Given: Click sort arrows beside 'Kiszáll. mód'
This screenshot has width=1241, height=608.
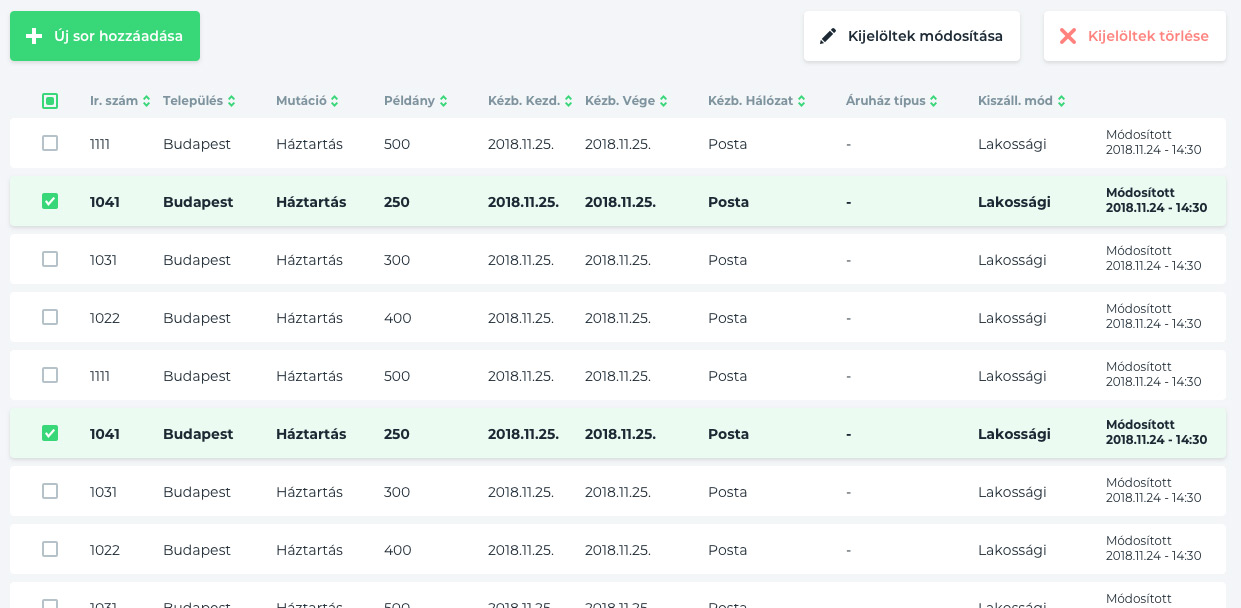Looking at the screenshot, I should [1061, 101].
